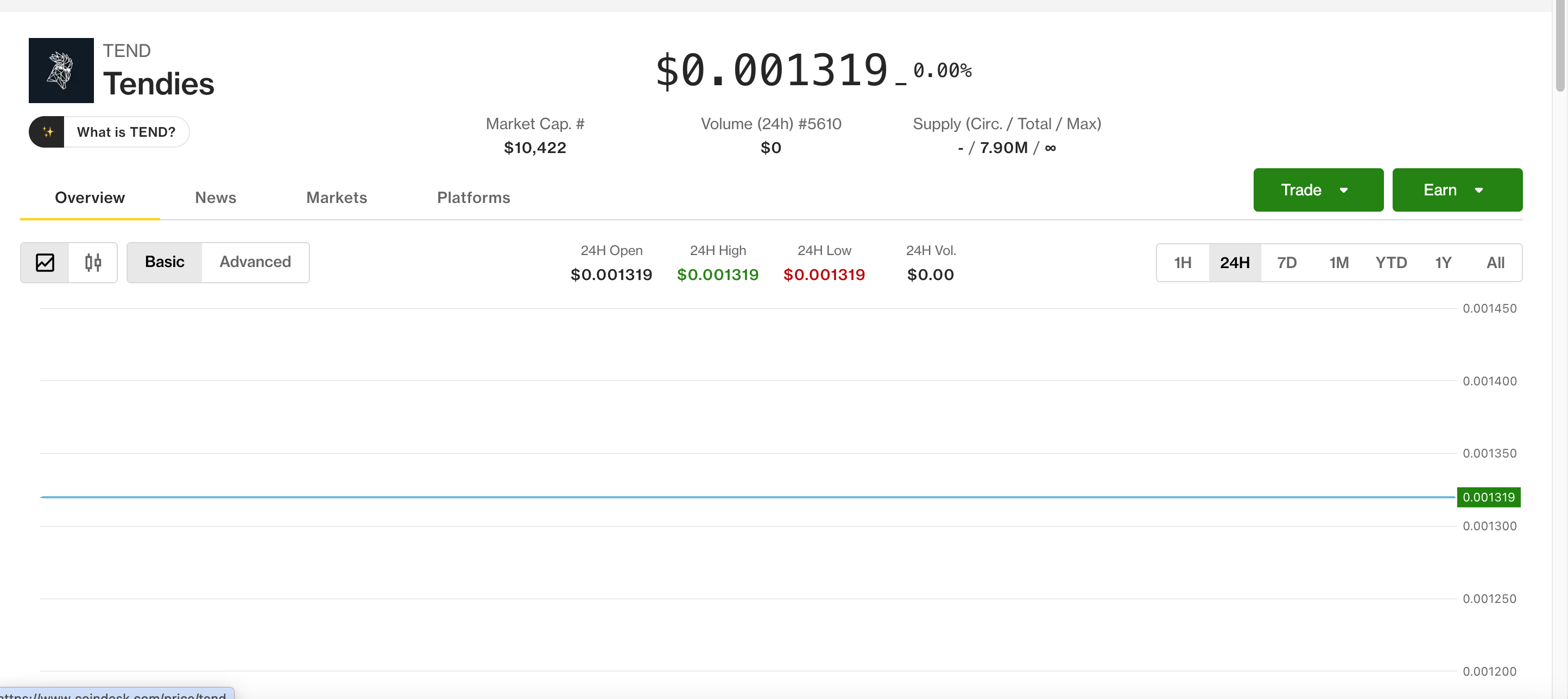Select the 7D time range
The image size is (1568, 699).
click(x=1287, y=262)
